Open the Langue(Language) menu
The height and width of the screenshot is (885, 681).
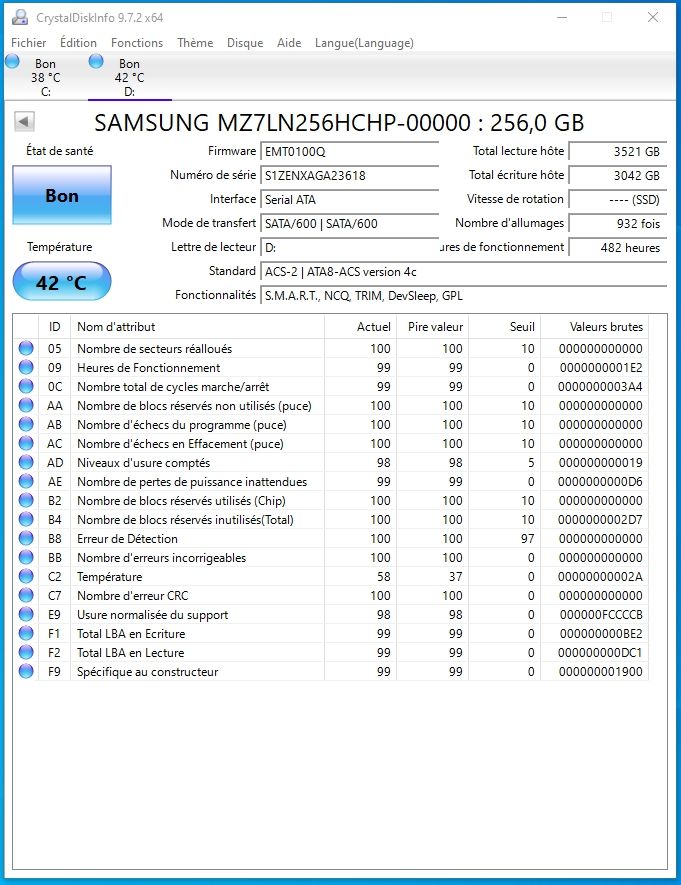tap(364, 43)
